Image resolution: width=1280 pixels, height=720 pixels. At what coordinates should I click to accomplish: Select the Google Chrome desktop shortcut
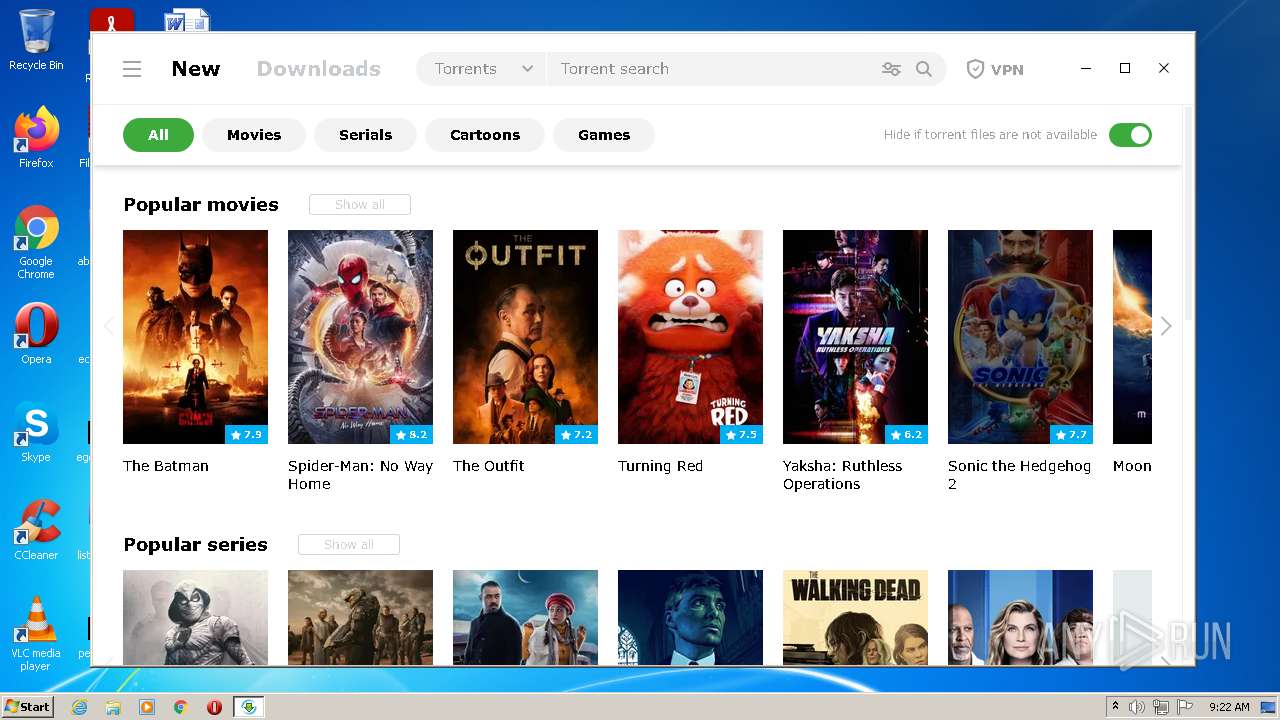pyautogui.click(x=36, y=243)
